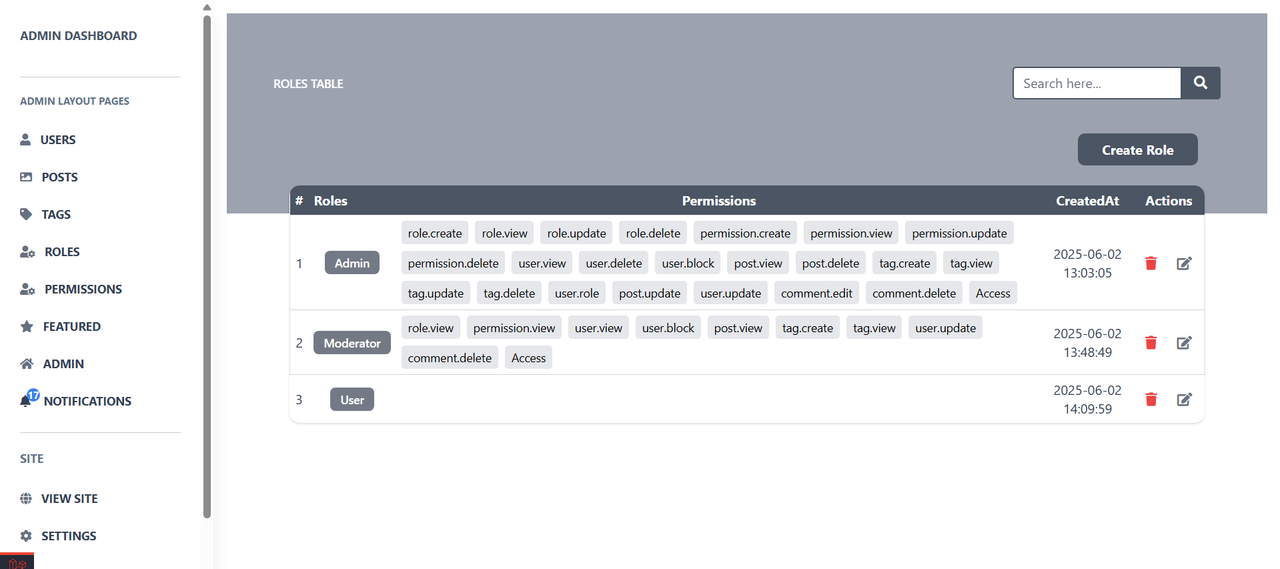The width and height of the screenshot is (1280, 569).
Task: Click the Roles column header
Action: tap(331, 201)
